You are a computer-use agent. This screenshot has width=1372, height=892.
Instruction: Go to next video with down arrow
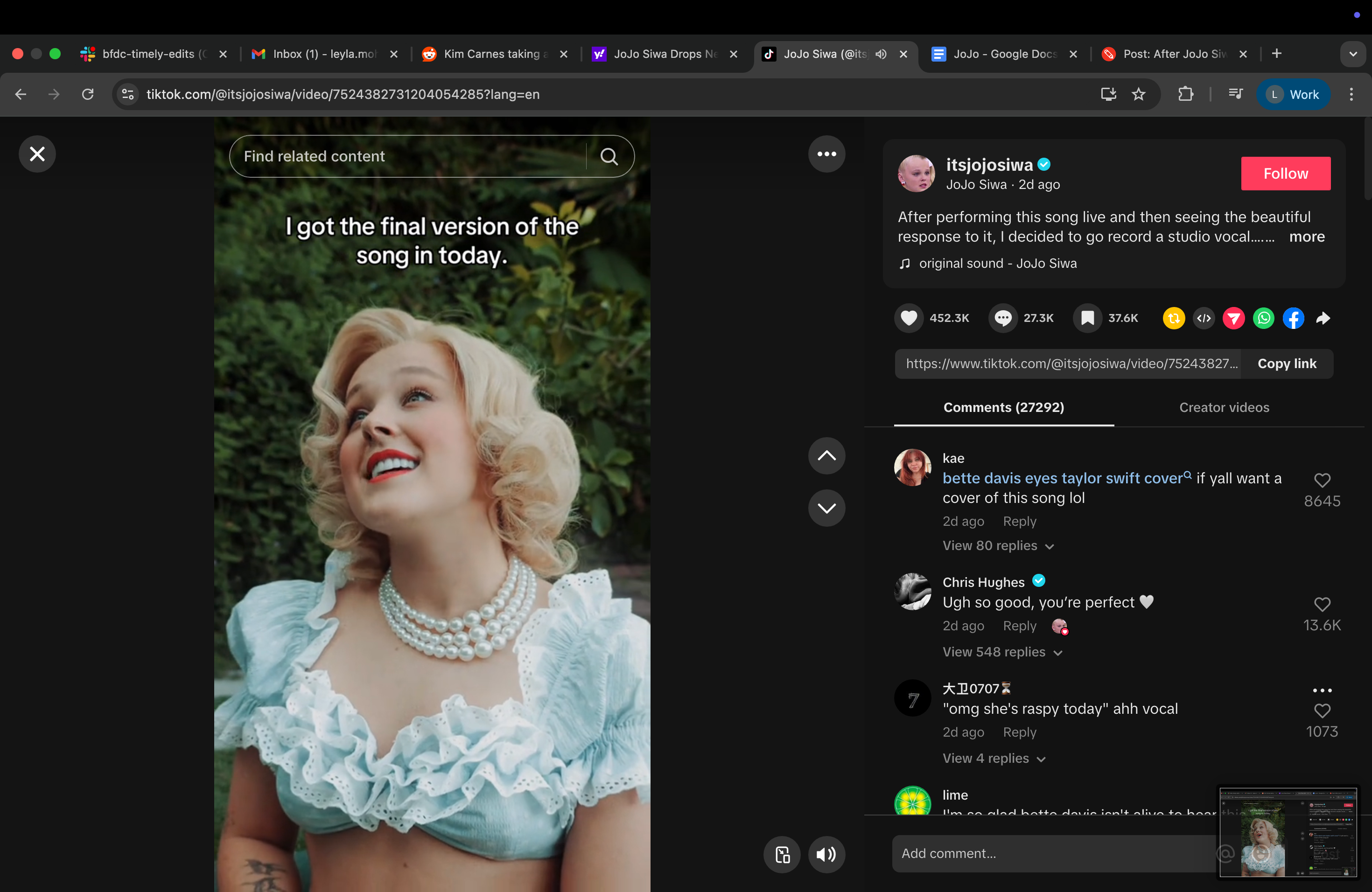[826, 508]
